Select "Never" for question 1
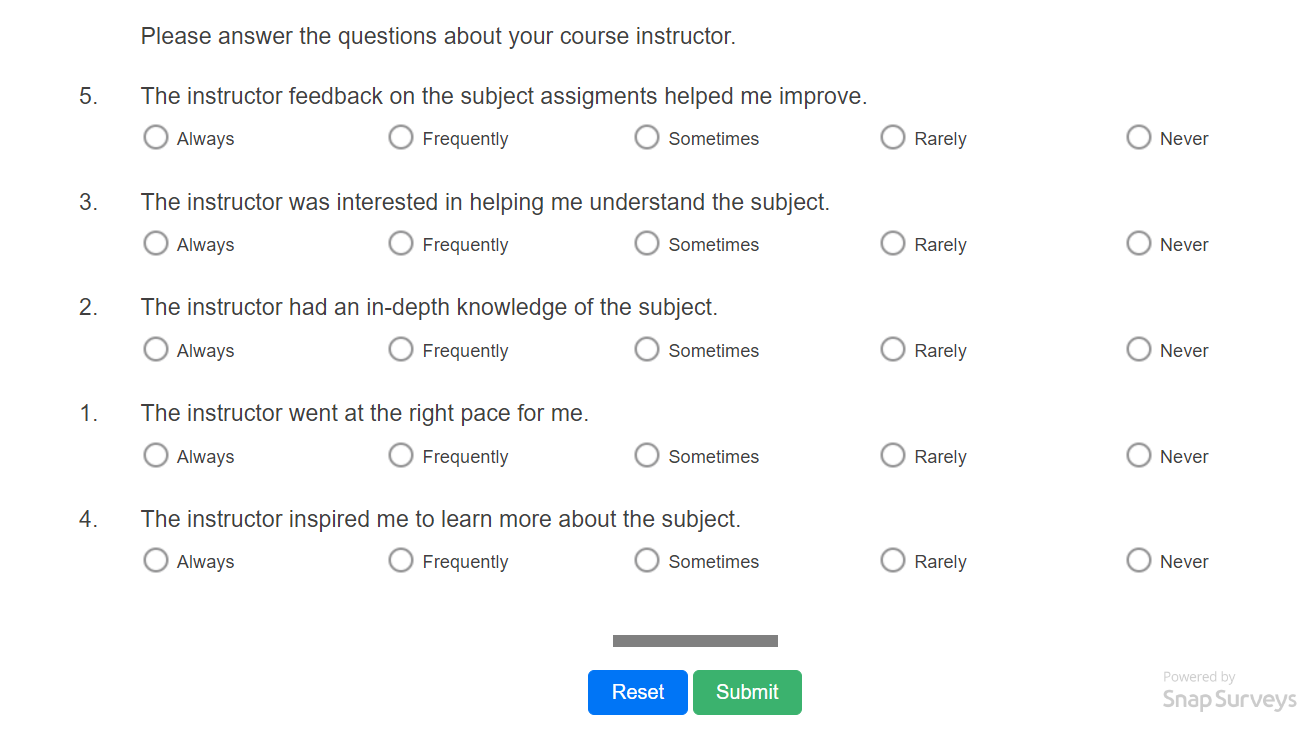Screen dimensions: 1316x739 (x=1138, y=455)
